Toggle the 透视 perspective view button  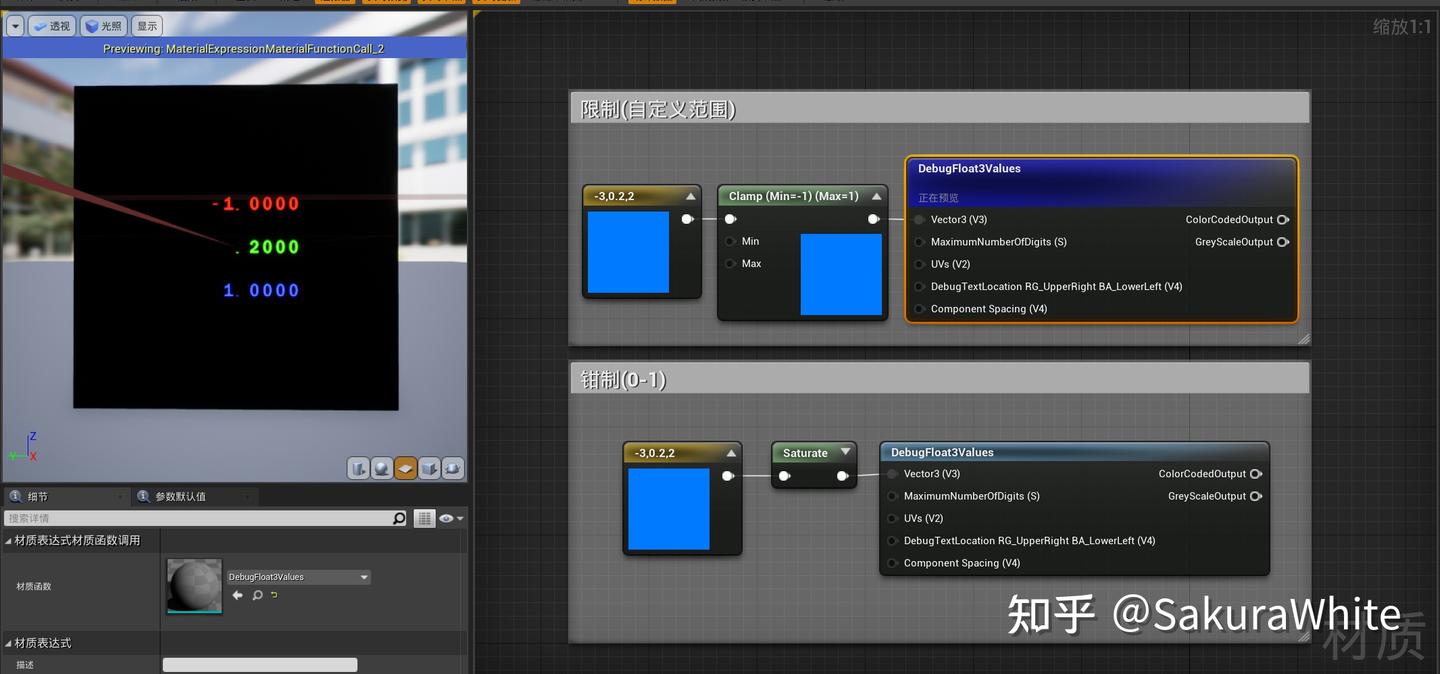tap(52, 25)
